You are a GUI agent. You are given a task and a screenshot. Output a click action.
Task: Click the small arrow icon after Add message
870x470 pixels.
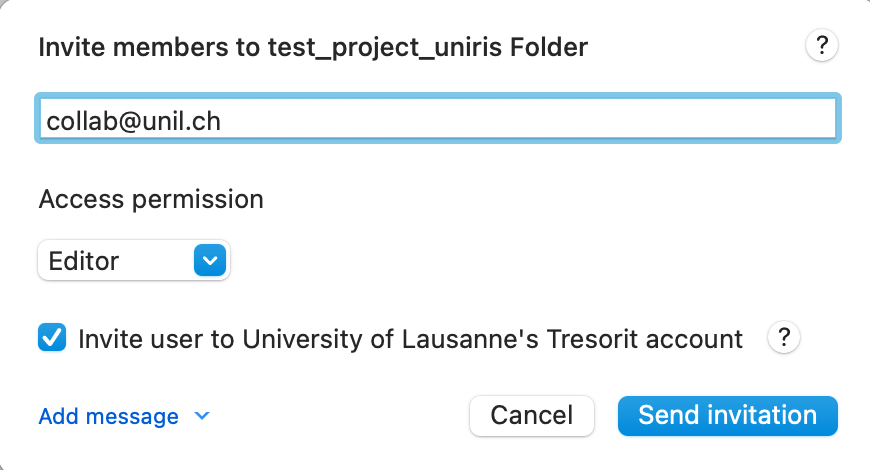click(202, 416)
